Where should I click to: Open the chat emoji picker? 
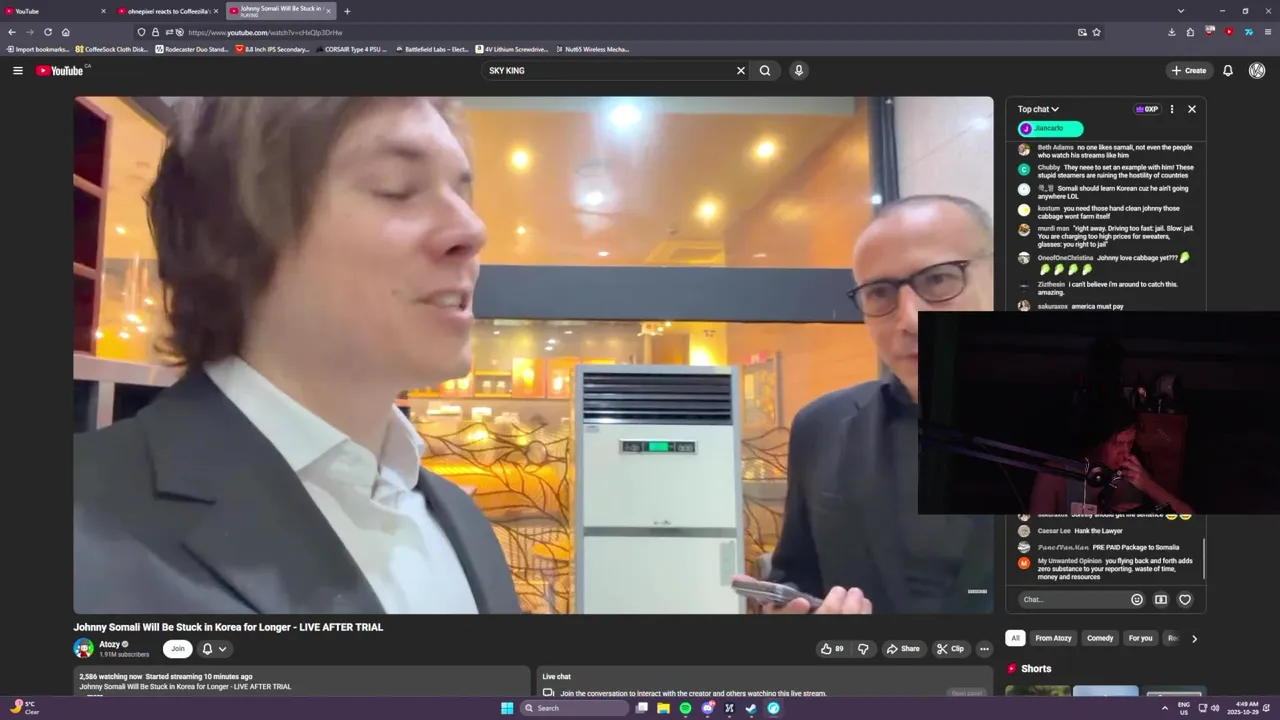(1137, 599)
